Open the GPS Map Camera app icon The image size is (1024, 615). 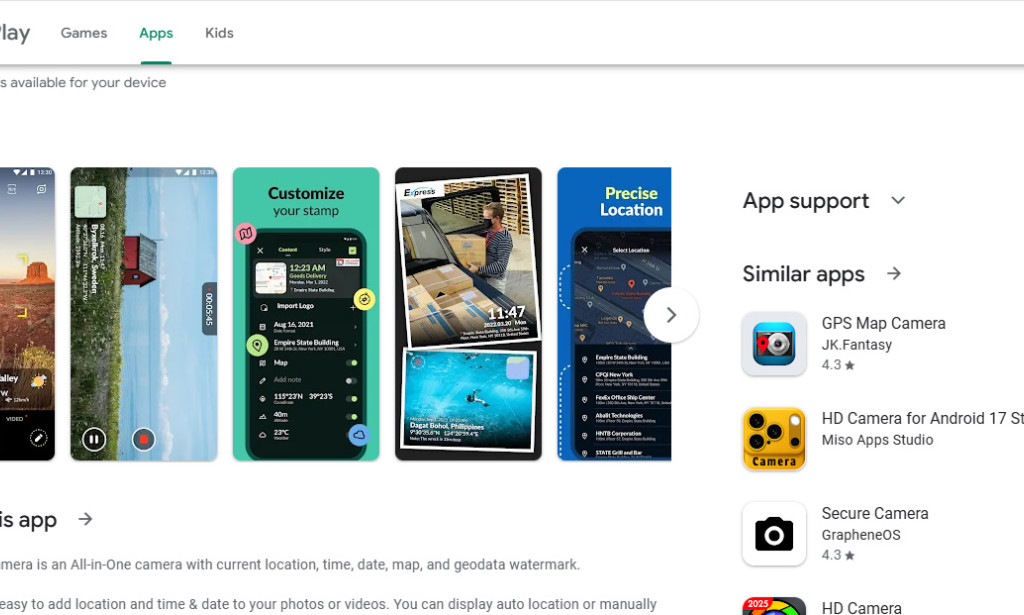pos(774,343)
